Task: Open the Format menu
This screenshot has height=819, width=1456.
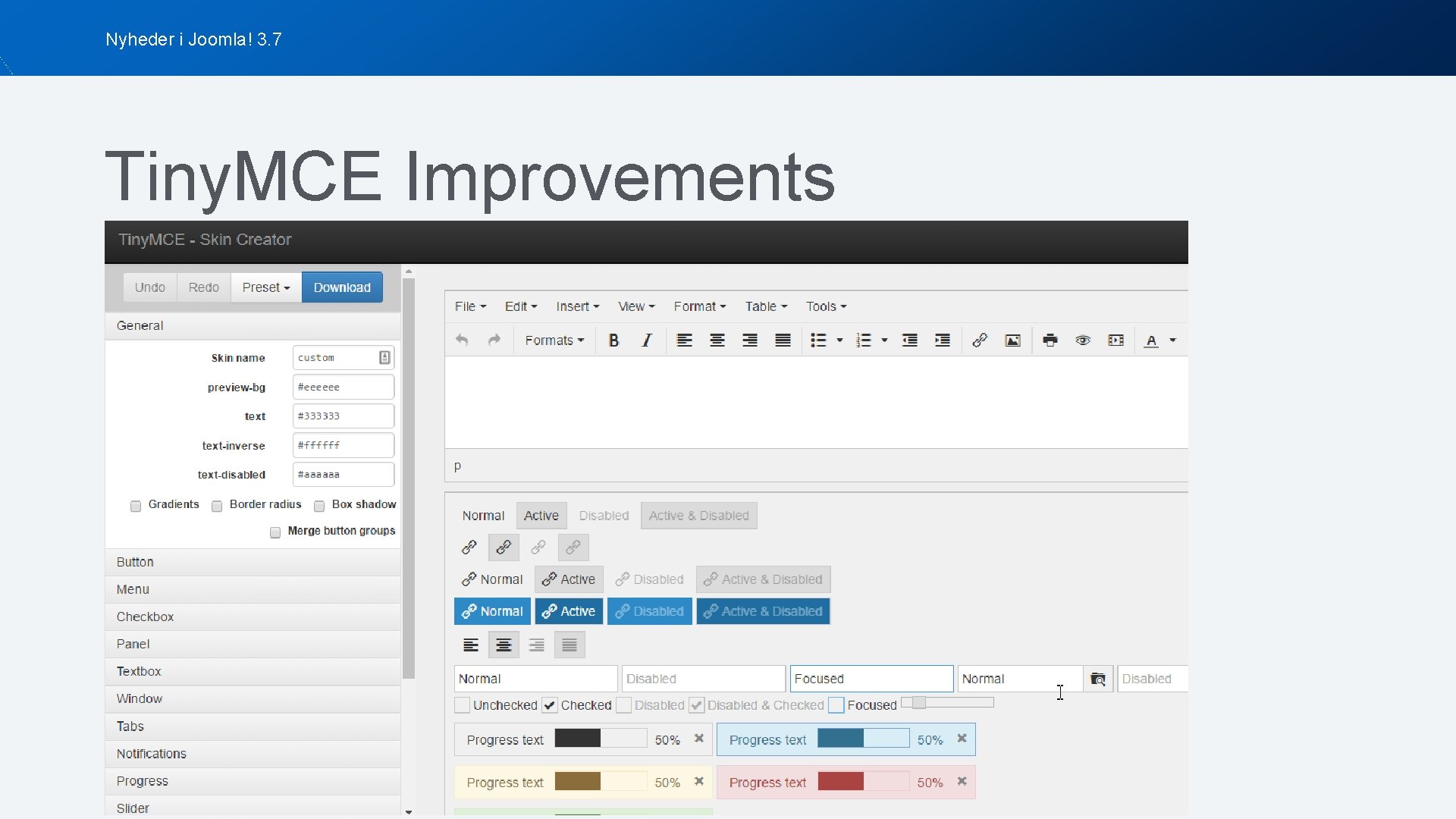Action: point(700,306)
